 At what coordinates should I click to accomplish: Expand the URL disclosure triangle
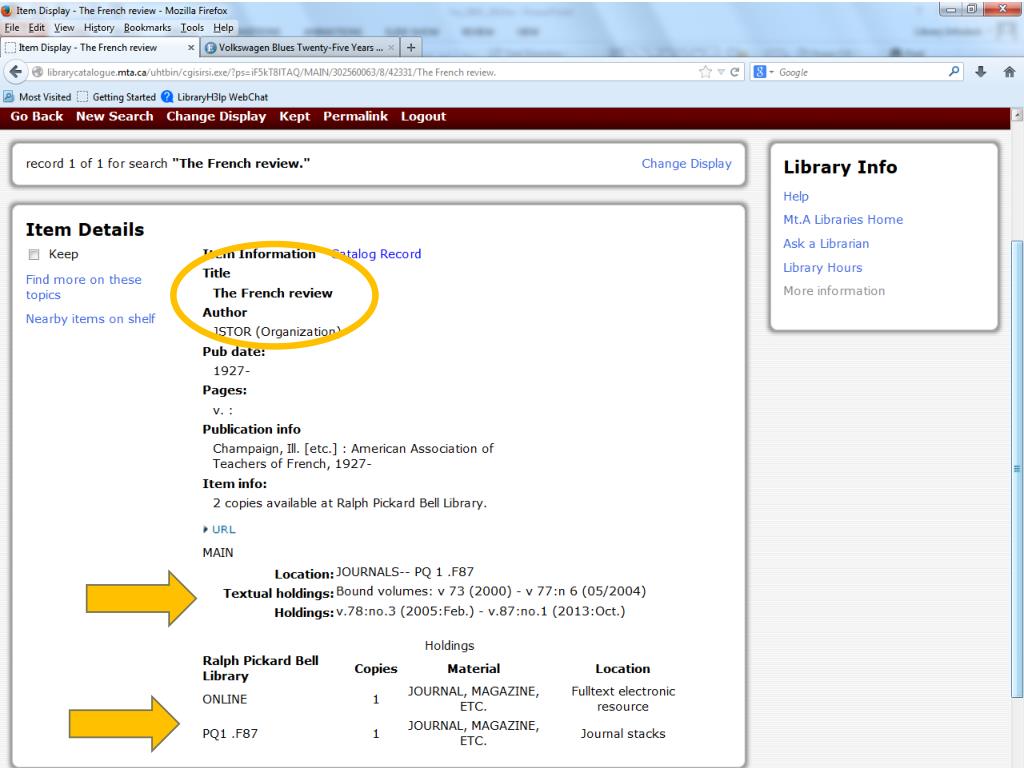(x=206, y=530)
